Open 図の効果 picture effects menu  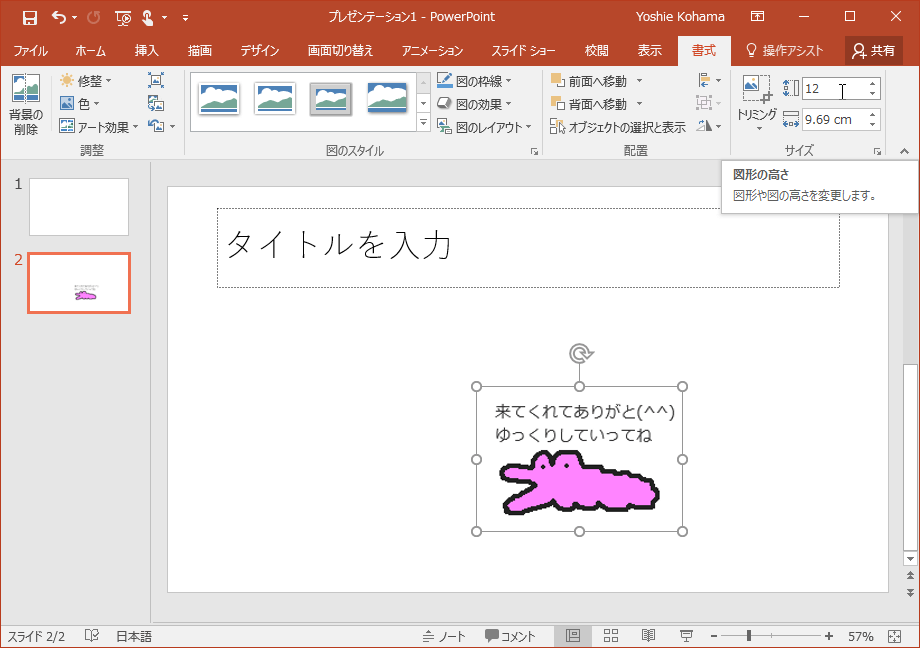click(475, 104)
